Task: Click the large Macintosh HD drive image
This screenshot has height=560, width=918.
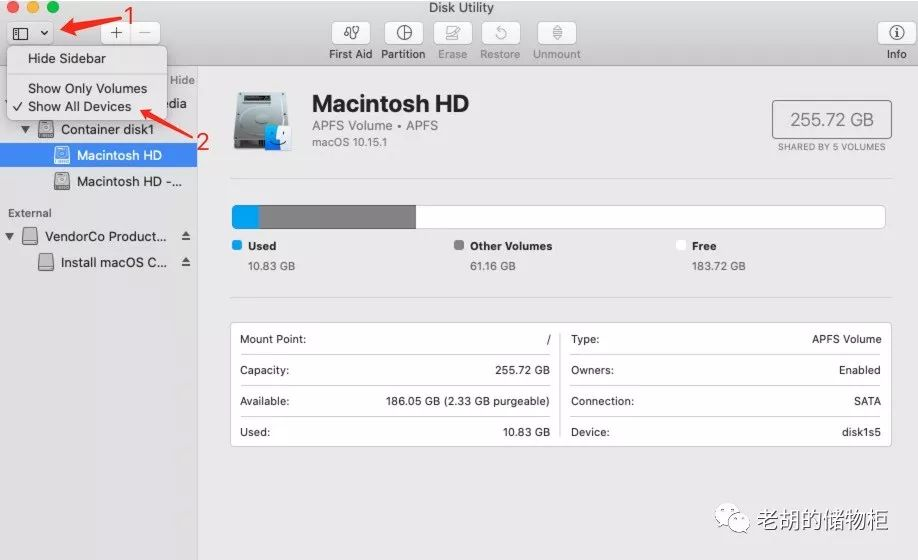Action: point(262,121)
